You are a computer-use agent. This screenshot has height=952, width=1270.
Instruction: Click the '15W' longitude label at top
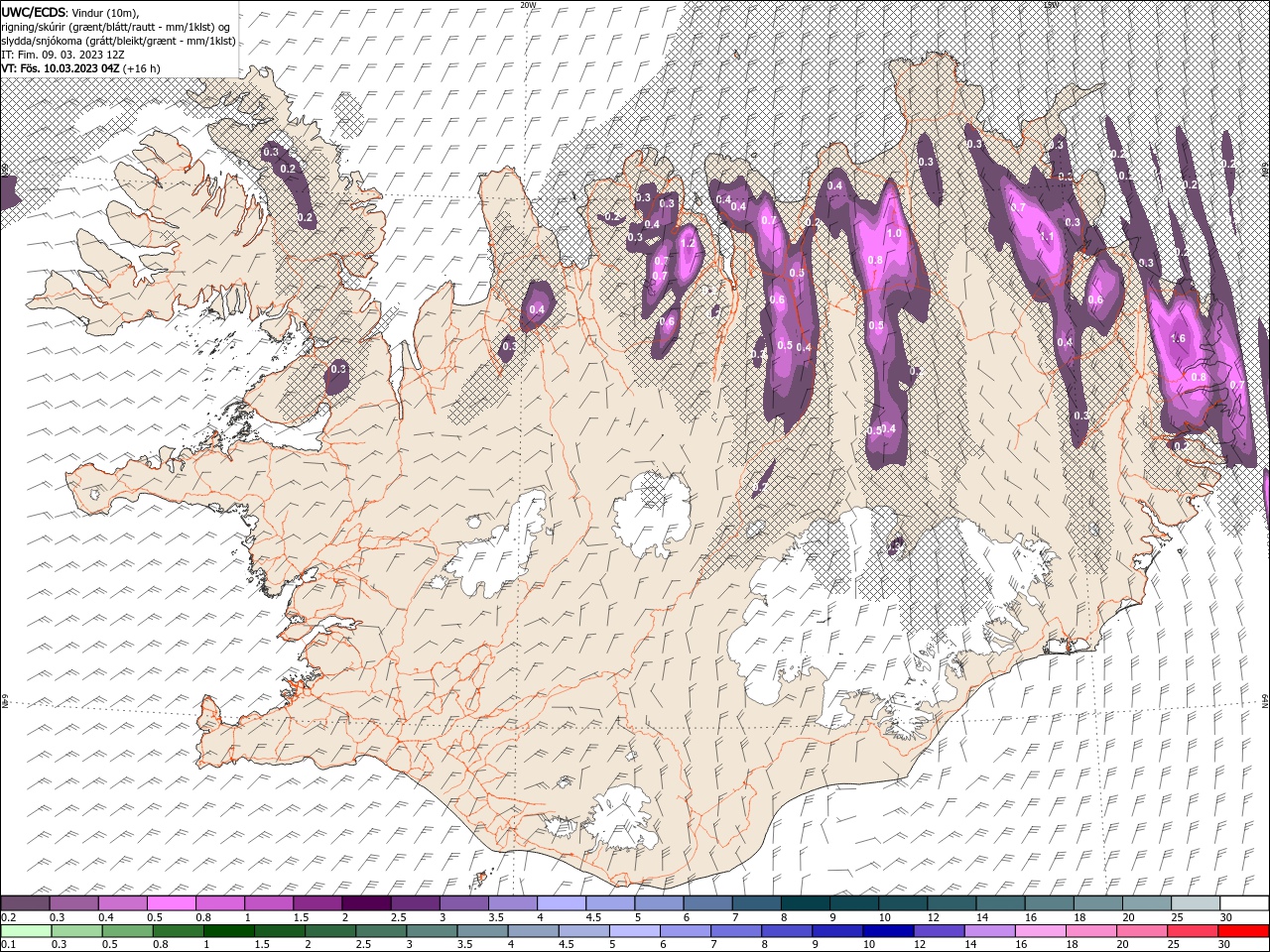(1051, 5)
